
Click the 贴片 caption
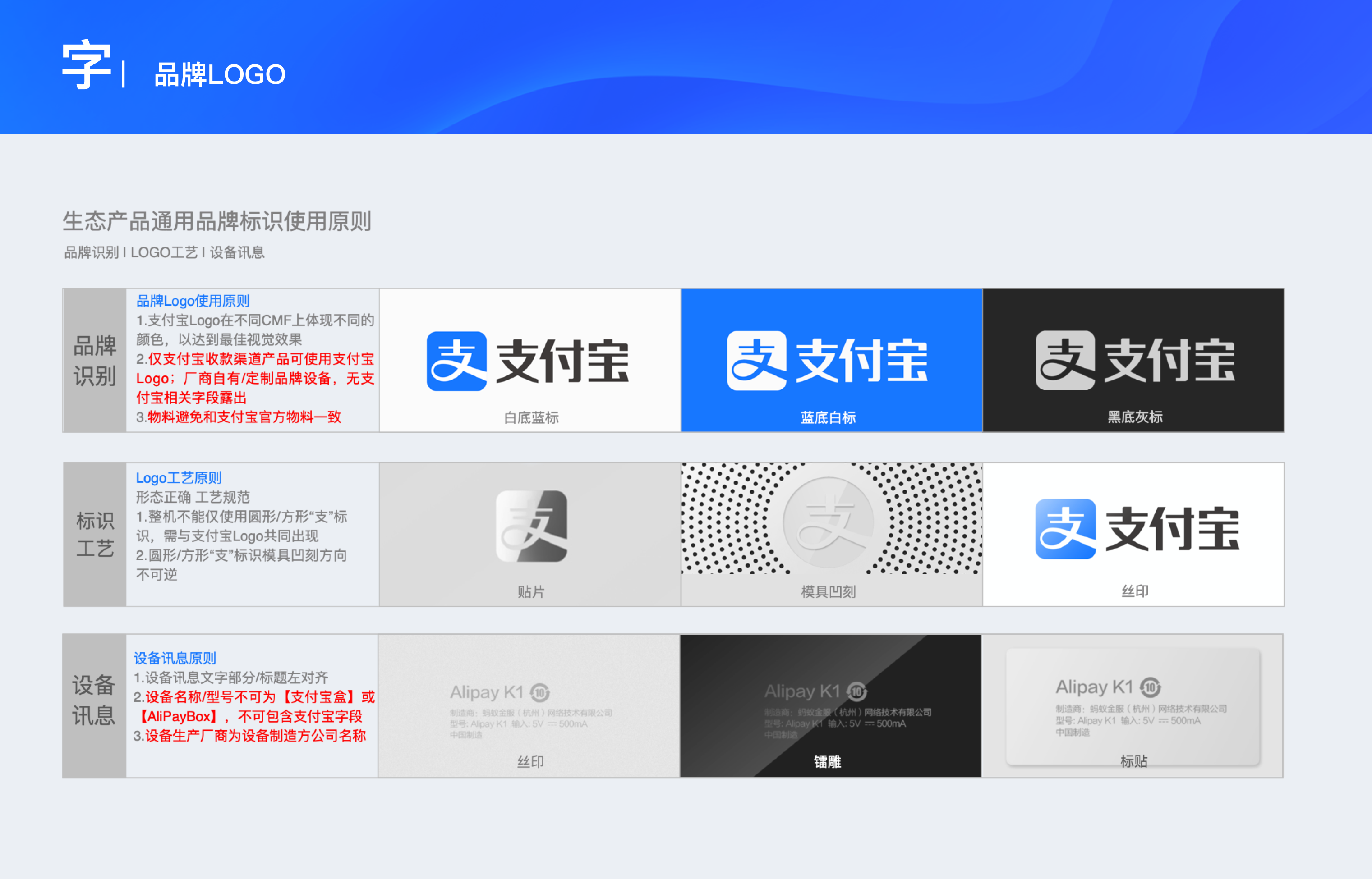[x=531, y=592]
